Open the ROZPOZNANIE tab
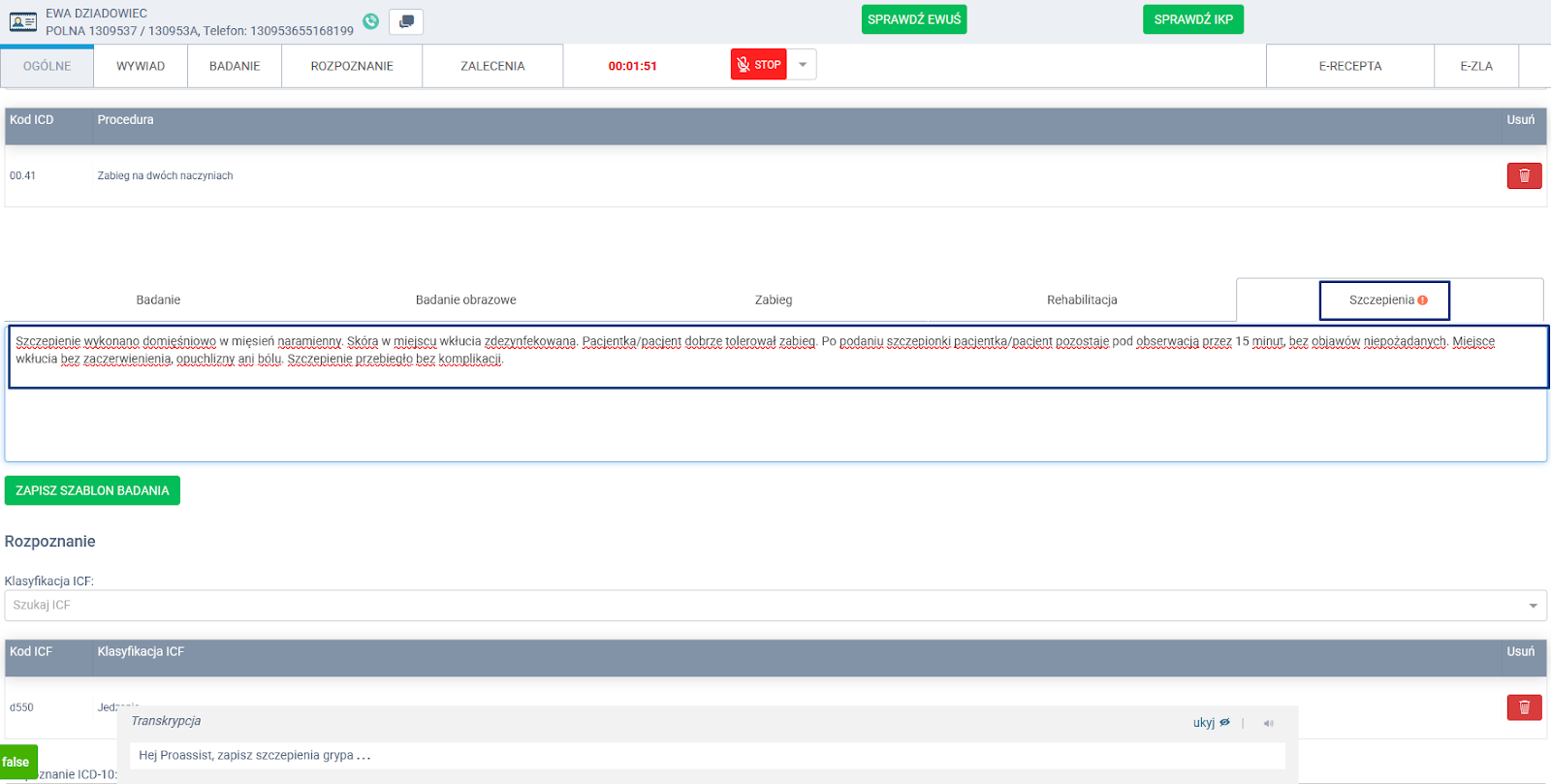 coord(352,66)
